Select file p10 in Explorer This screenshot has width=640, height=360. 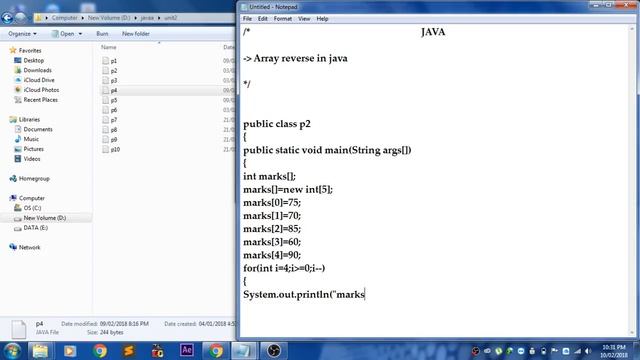pos(115,149)
